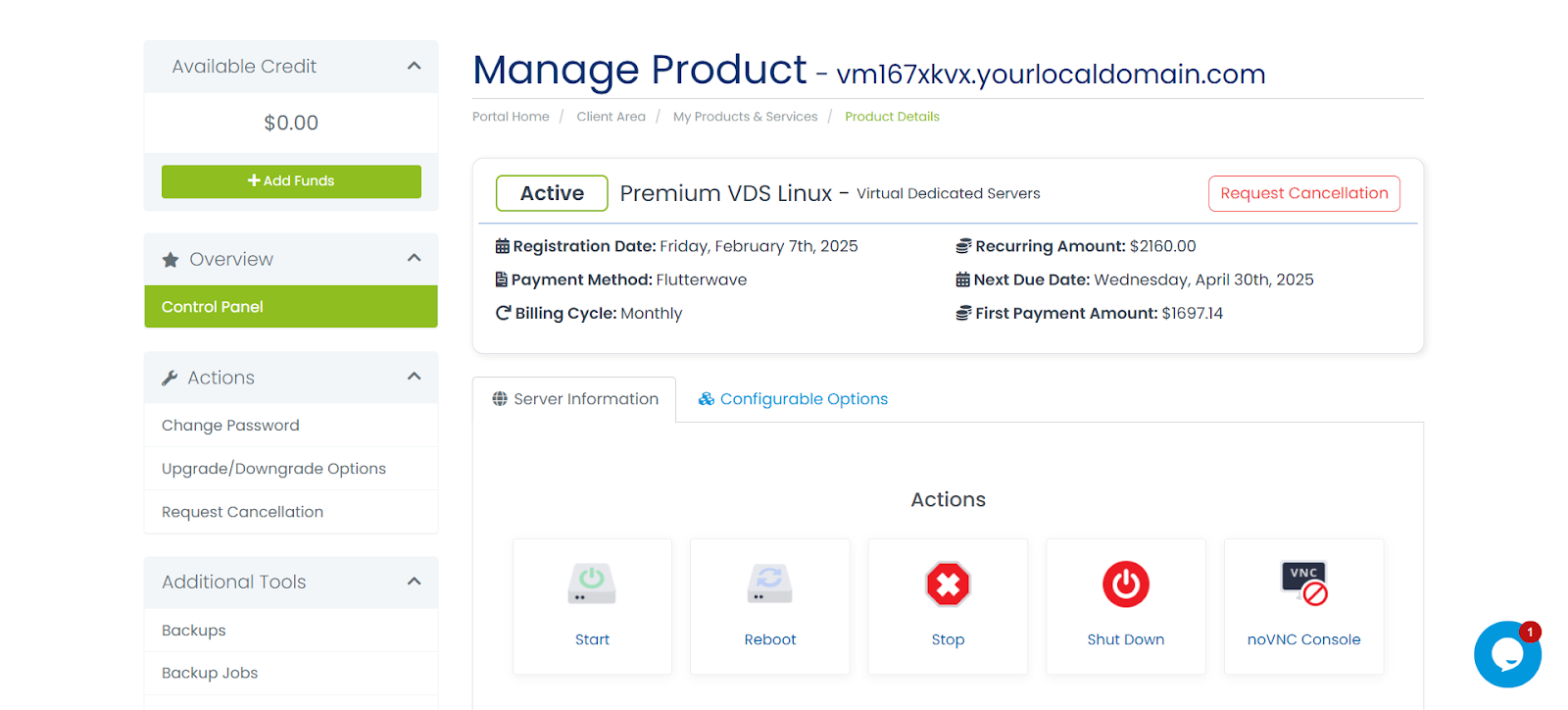Select Request Cancellation in the sidebar
The image size is (1568, 710).
point(291,512)
